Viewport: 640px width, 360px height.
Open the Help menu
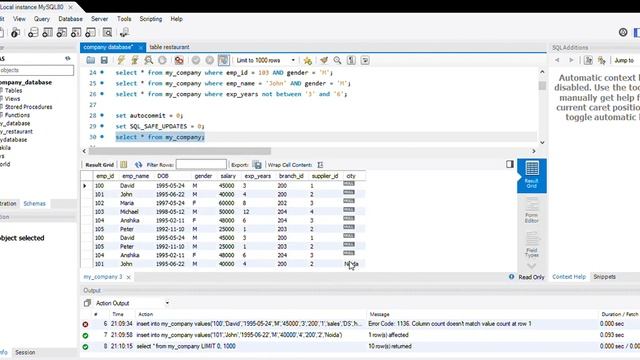(176, 19)
